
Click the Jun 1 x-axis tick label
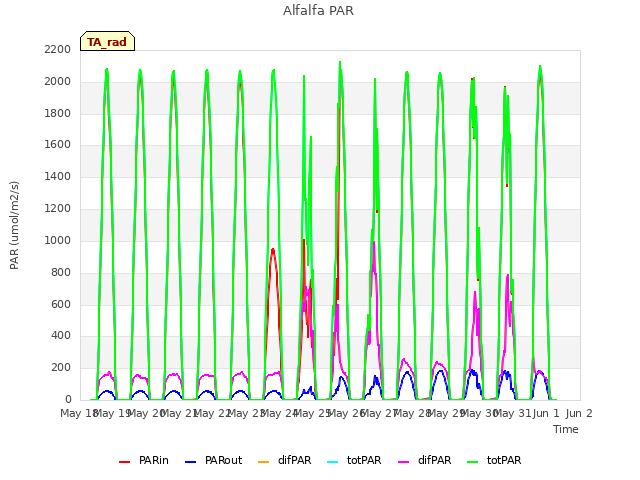[546, 413]
